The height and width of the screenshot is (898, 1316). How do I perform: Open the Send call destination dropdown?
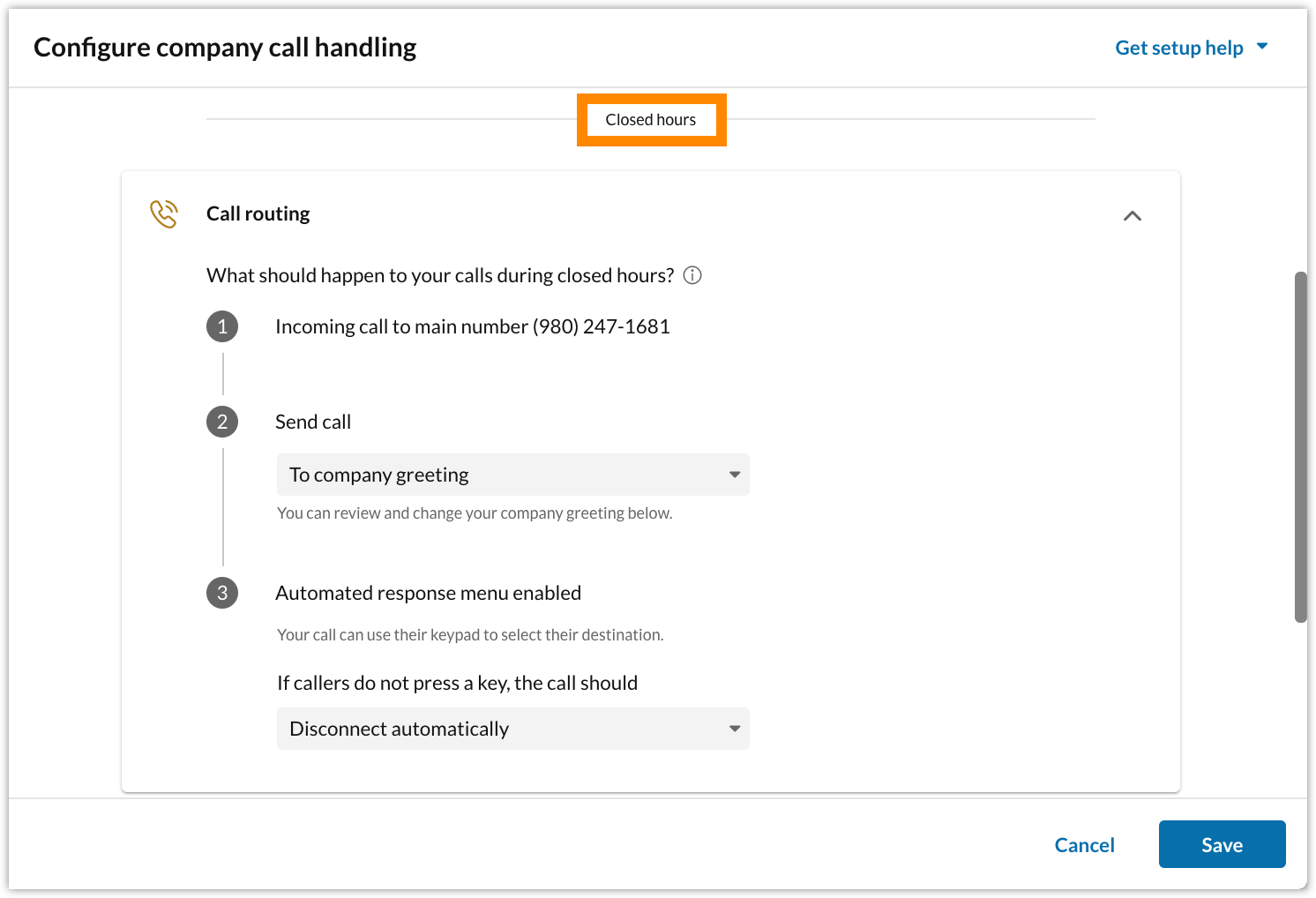pos(512,475)
